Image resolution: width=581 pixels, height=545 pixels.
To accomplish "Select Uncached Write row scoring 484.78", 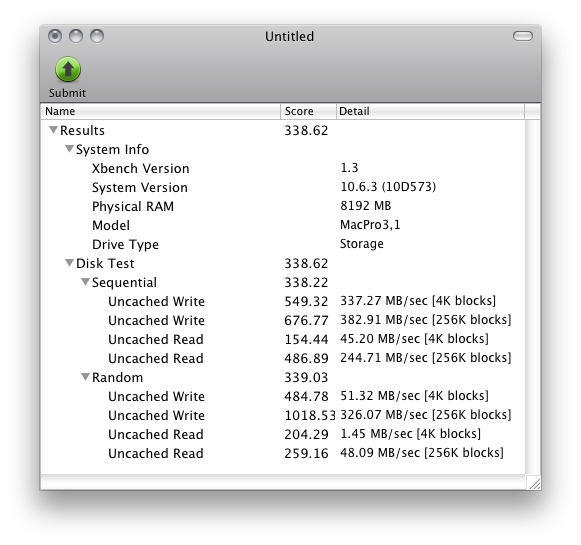I will pos(283,396).
